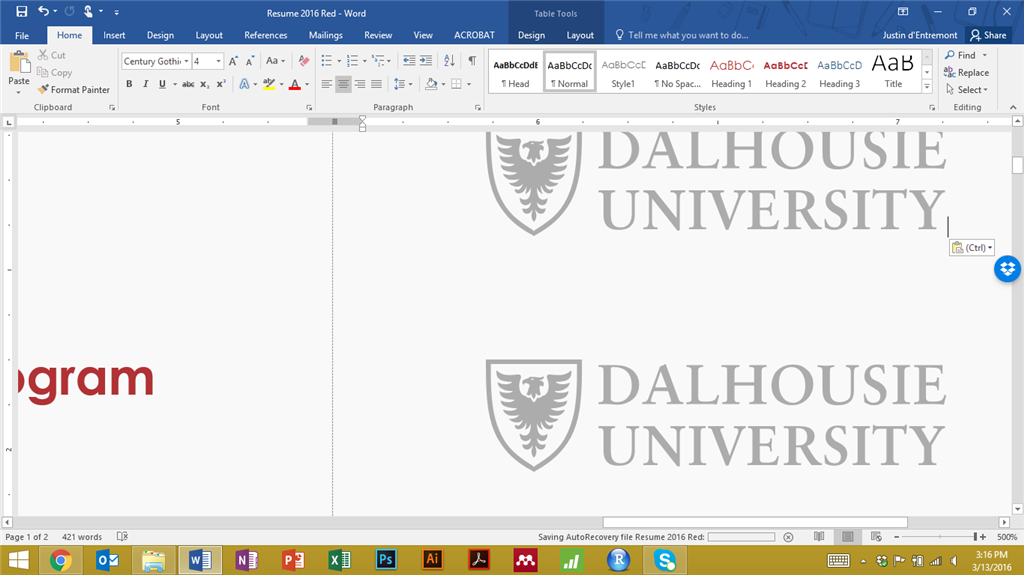Open the Paste Options (Ctrl) dropdown
The width and height of the screenshot is (1024, 575).
[972, 248]
